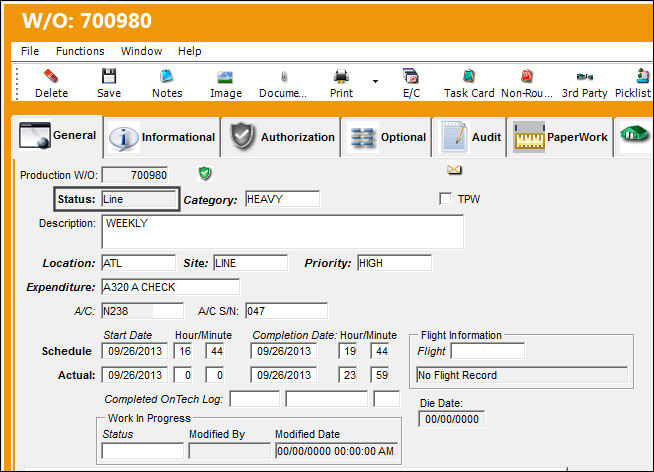Click the Delete toolbar icon

(x=51, y=77)
